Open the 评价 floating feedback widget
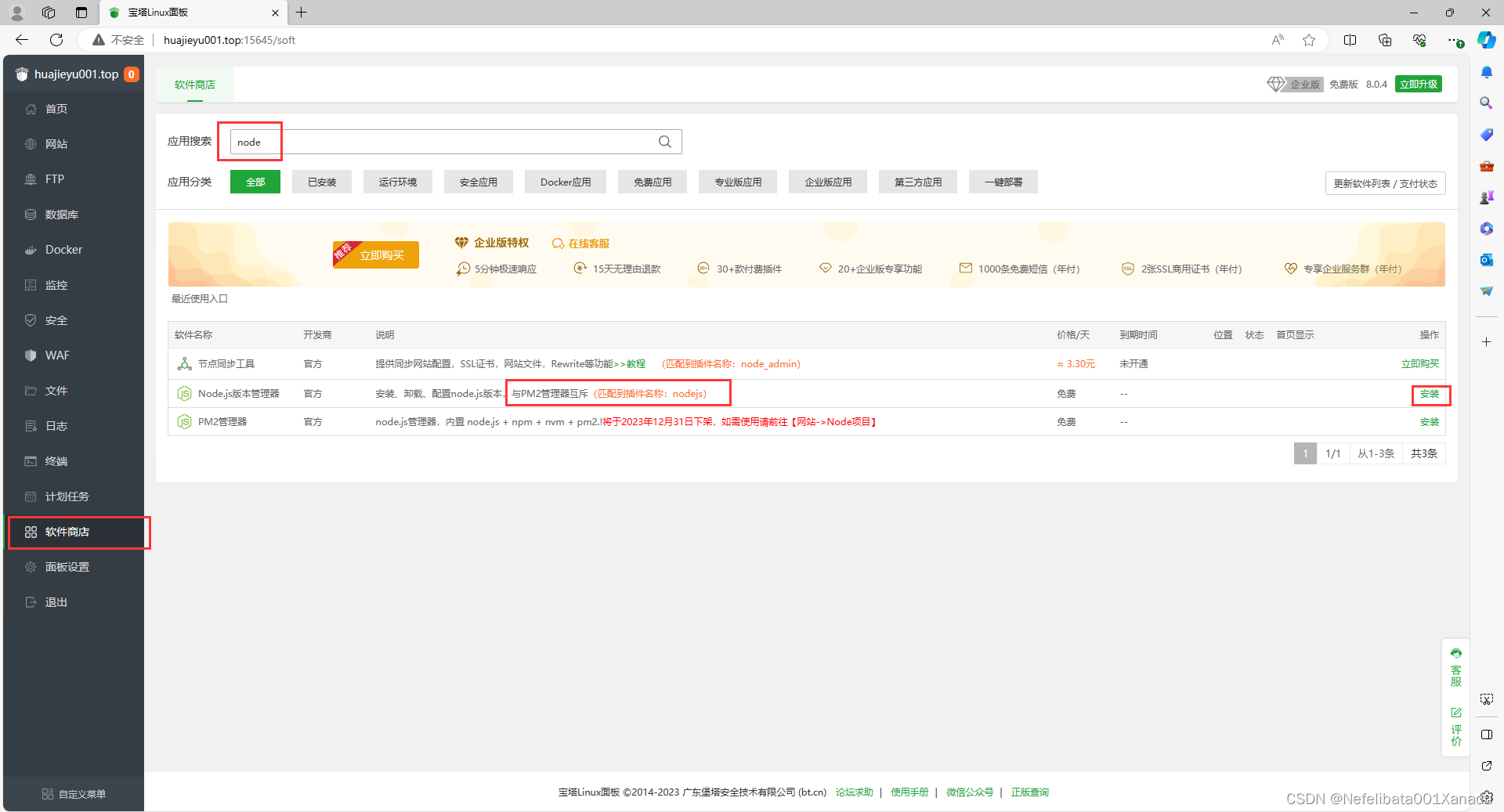 [1456, 727]
